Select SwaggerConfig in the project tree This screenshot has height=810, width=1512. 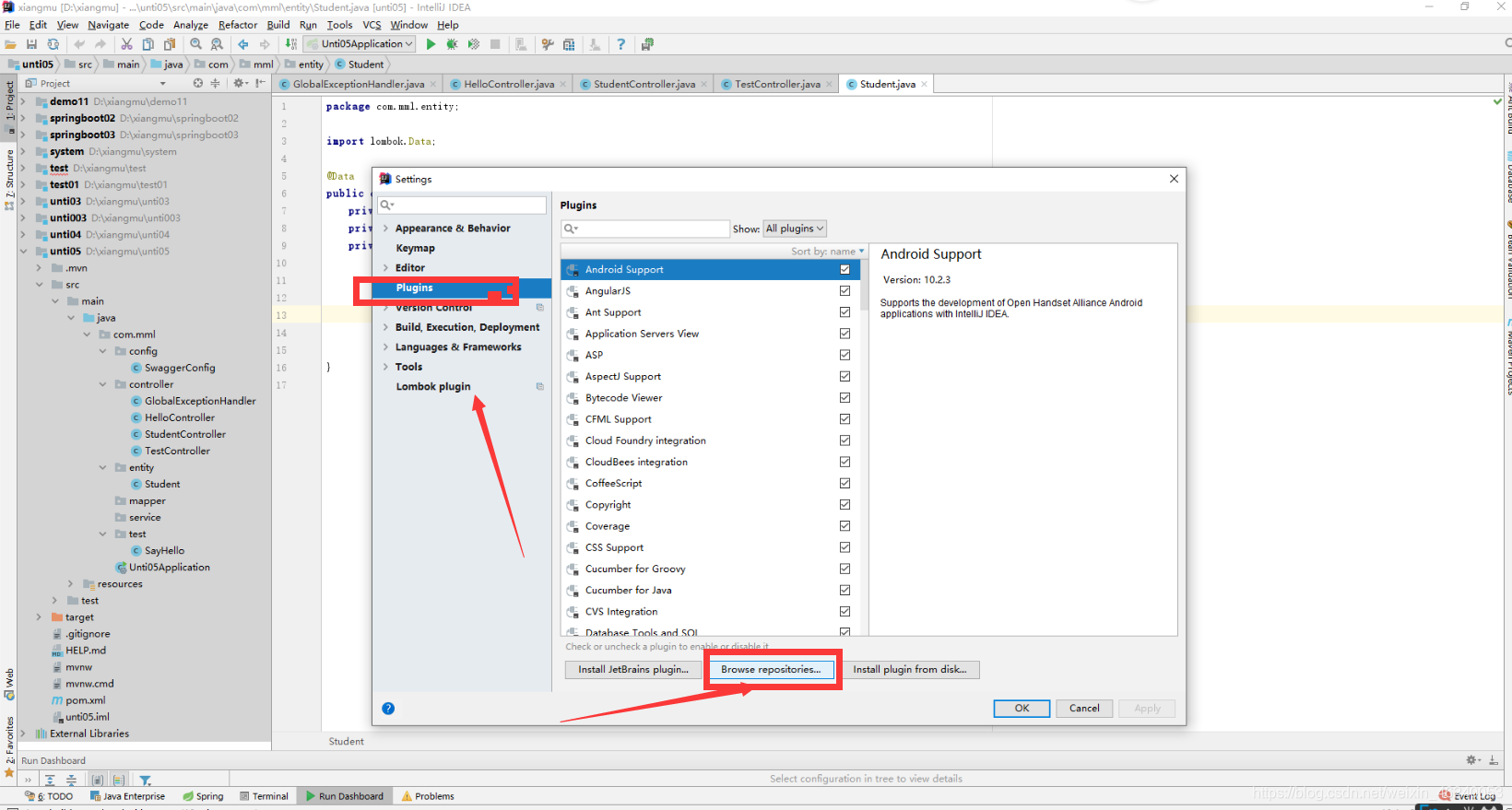click(180, 368)
